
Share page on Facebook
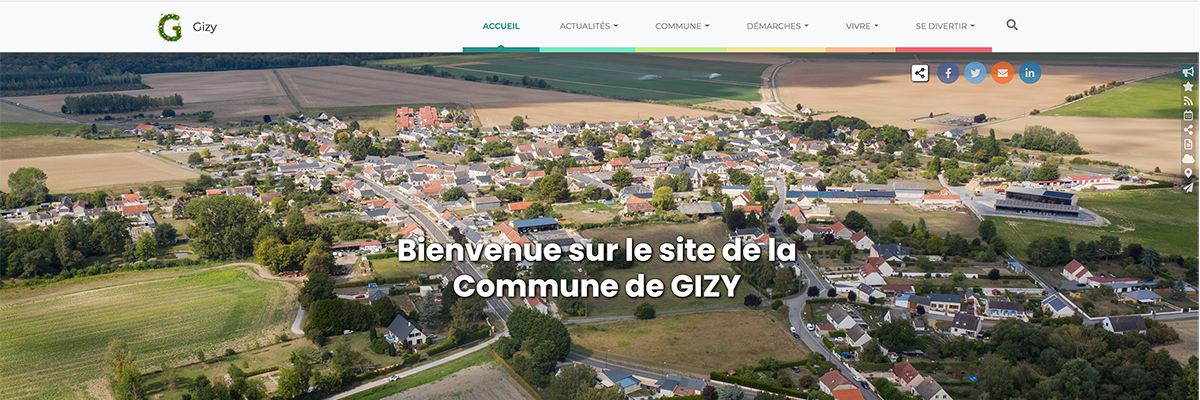tap(948, 73)
